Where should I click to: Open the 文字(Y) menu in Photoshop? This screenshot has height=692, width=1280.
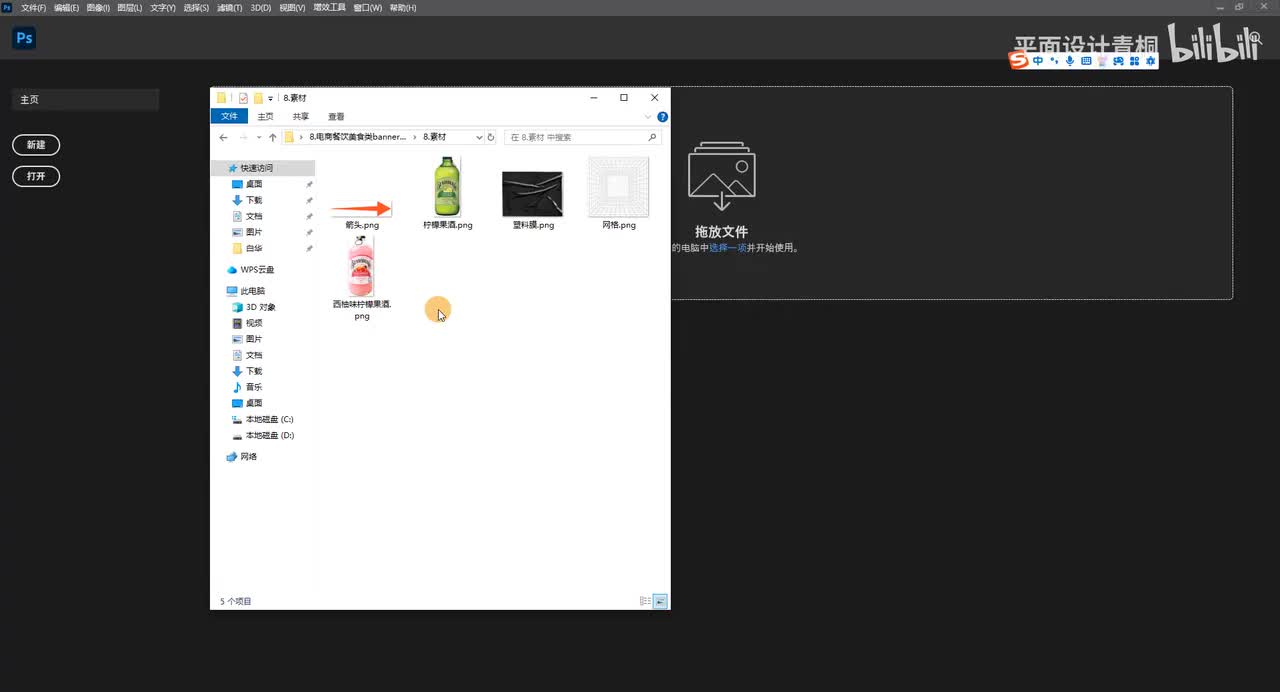163,7
